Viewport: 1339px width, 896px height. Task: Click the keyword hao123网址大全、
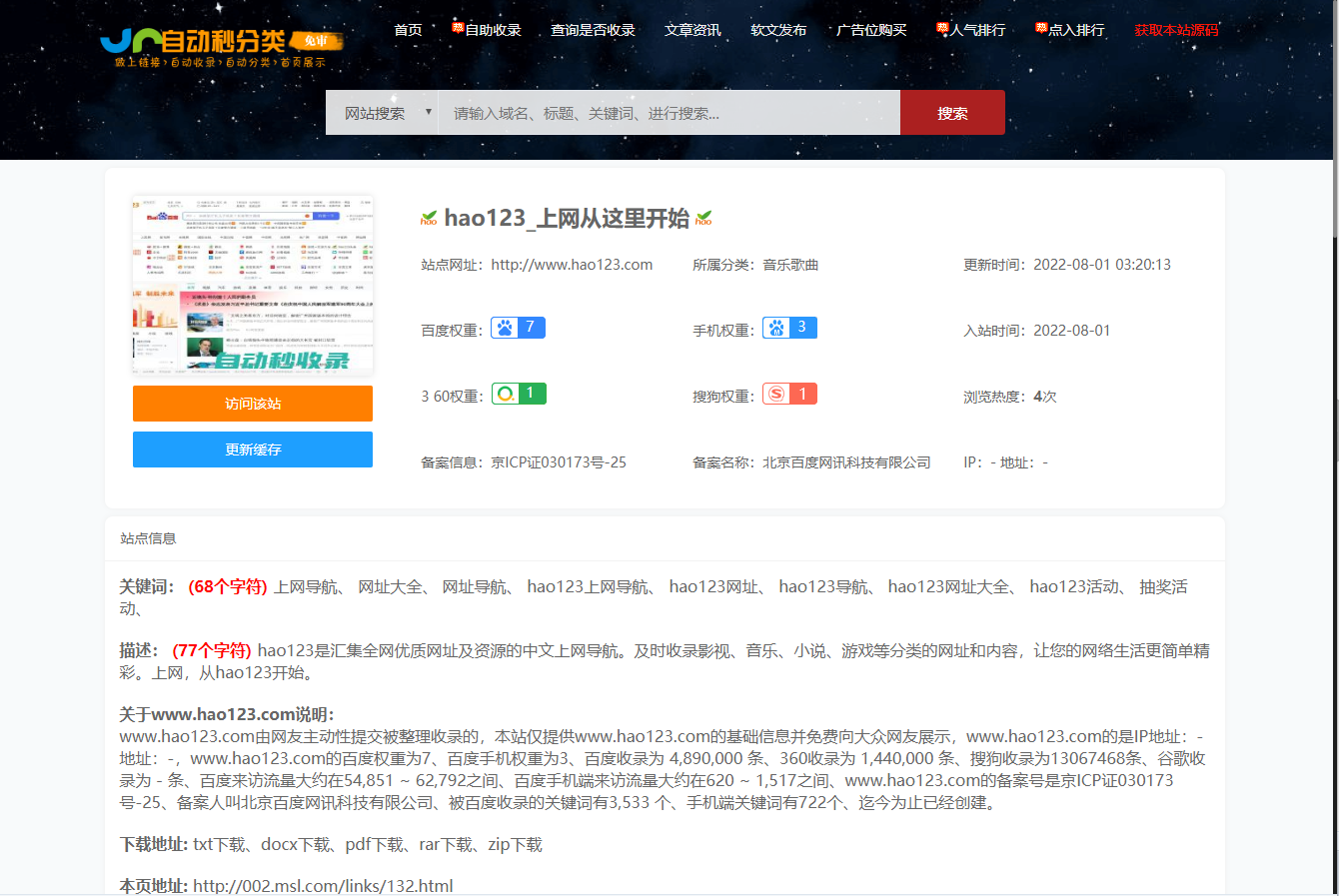pyautogui.click(x=955, y=586)
